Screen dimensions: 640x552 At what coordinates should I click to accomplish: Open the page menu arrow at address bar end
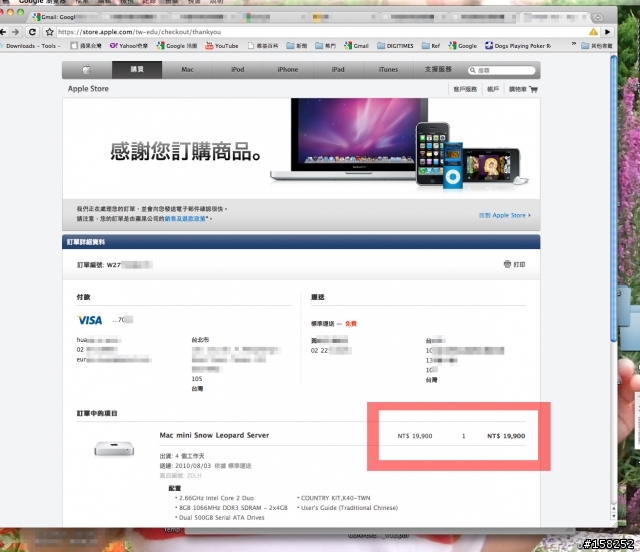click(x=607, y=32)
